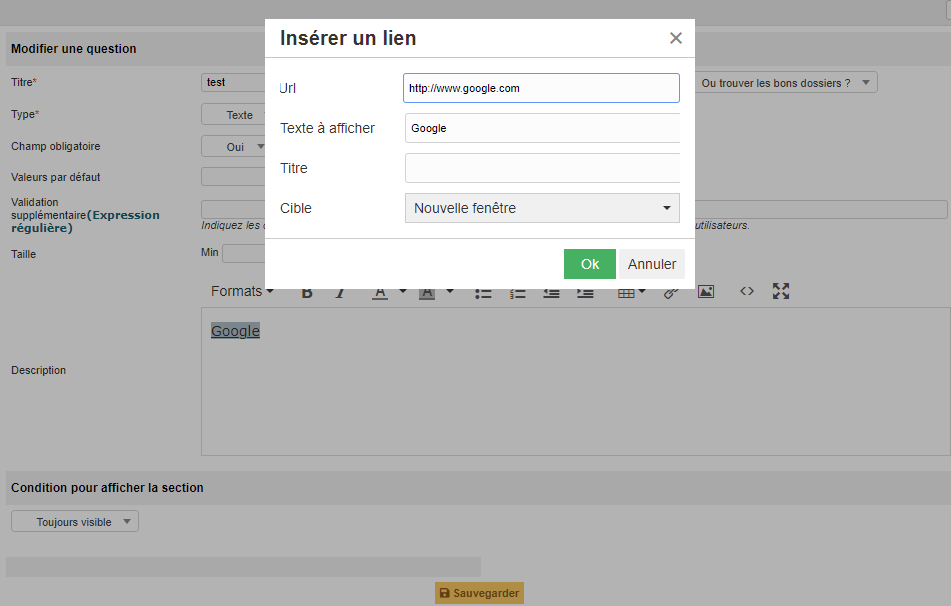Open the table insert menu
The height and width of the screenshot is (606, 951).
coord(631,293)
